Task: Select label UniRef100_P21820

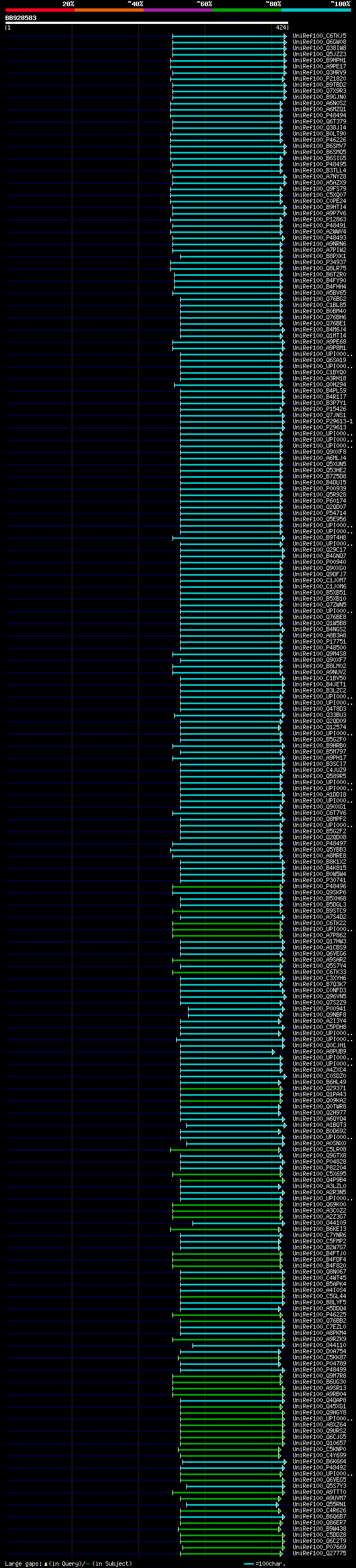Action: click(319, 78)
